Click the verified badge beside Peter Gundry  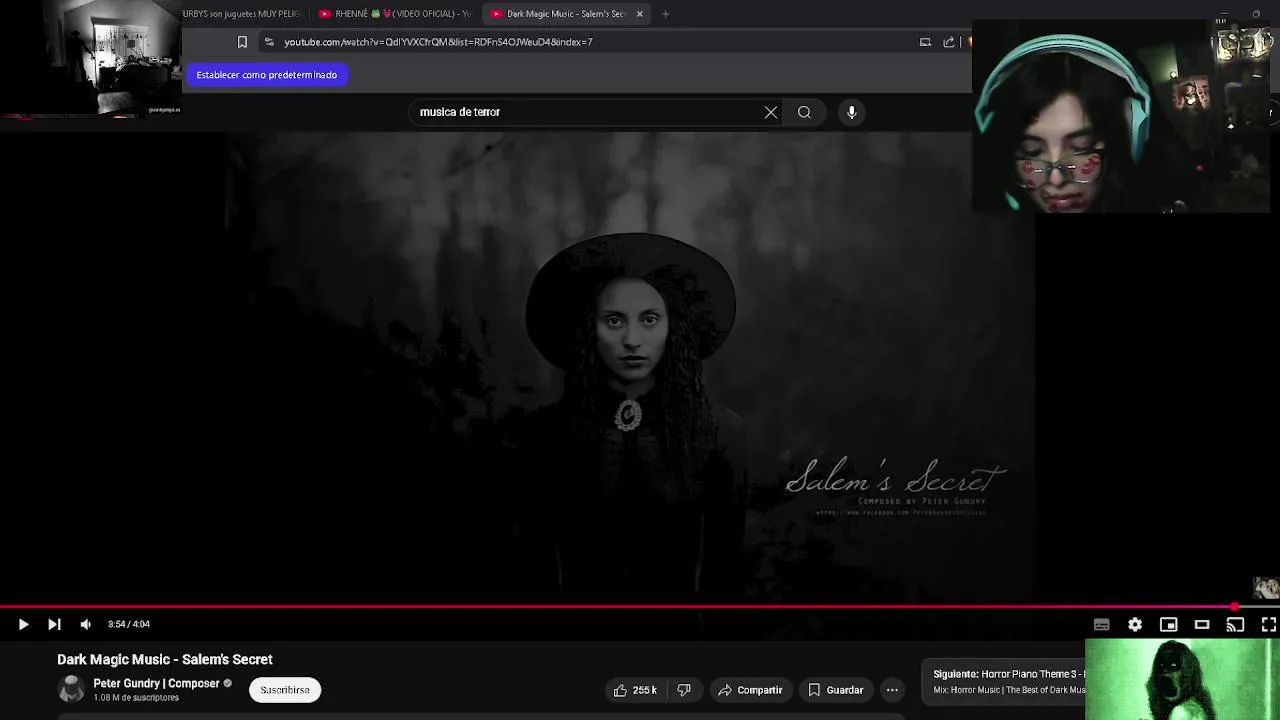point(228,684)
